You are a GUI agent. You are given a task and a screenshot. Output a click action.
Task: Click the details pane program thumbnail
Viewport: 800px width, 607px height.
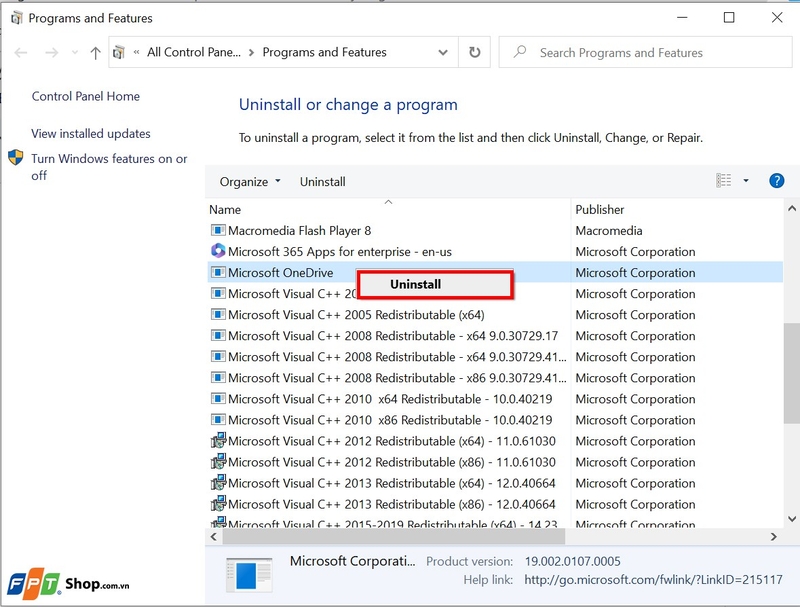tap(249, 575)
